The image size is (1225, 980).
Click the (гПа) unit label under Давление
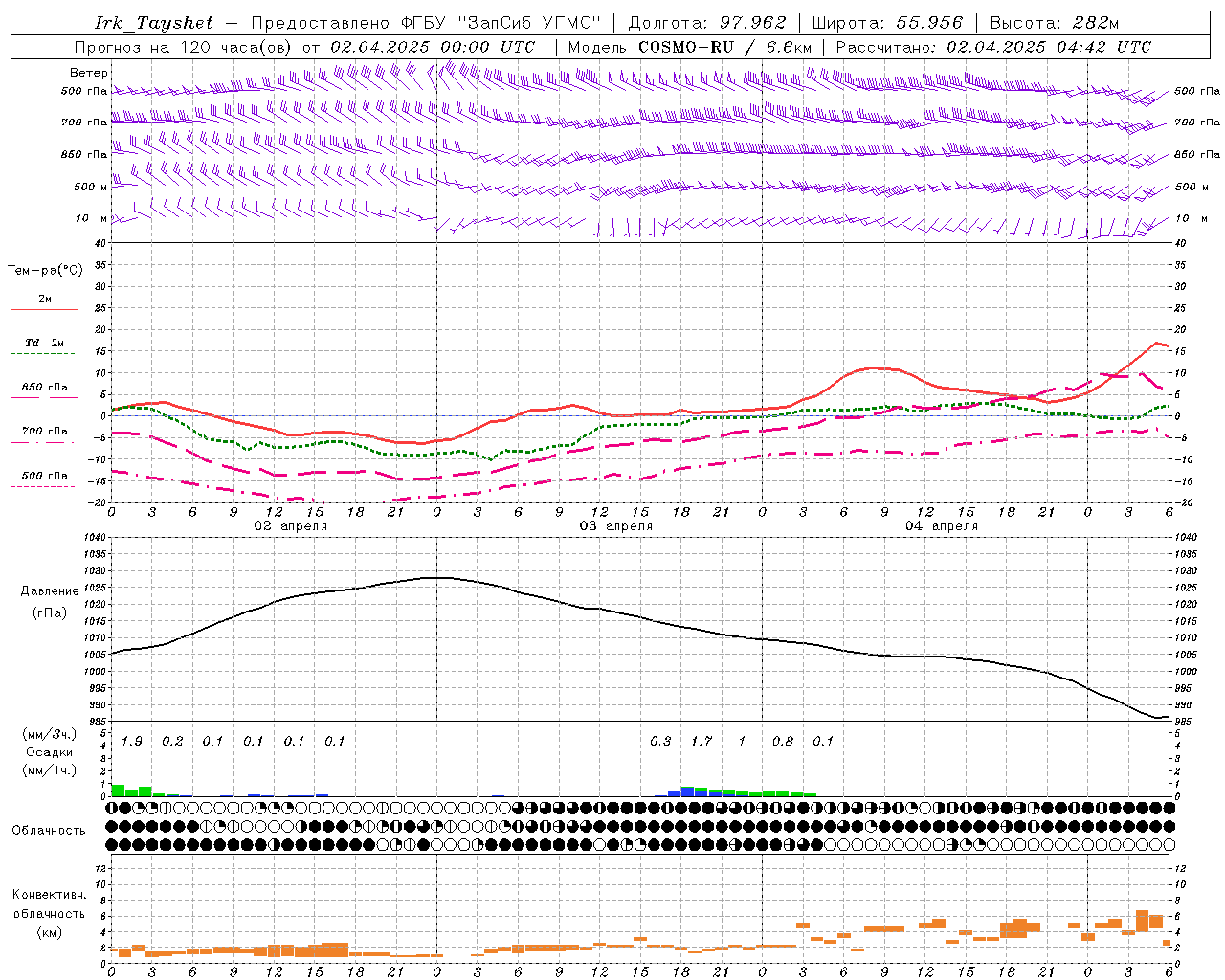point(50,612)
